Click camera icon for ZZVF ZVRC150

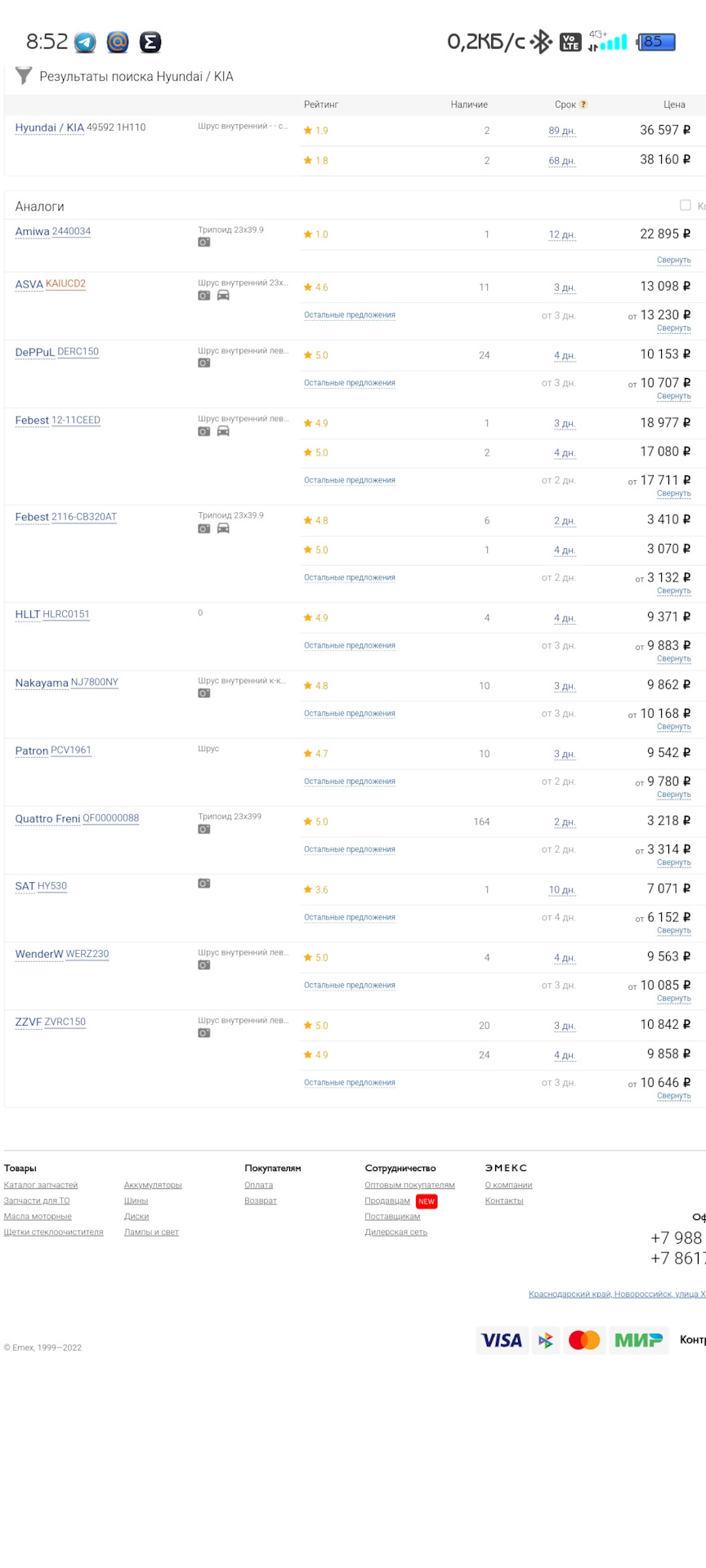coord(204,1033)
